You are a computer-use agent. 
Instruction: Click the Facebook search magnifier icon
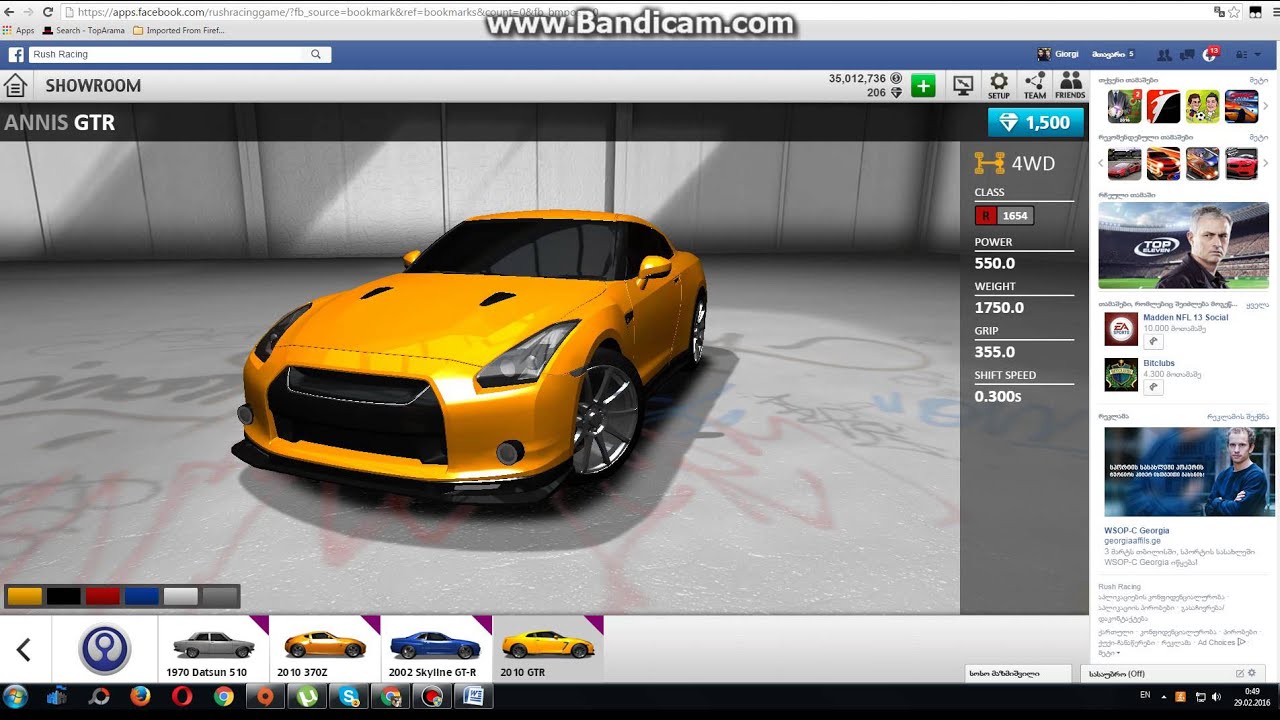tap(316, 54)
